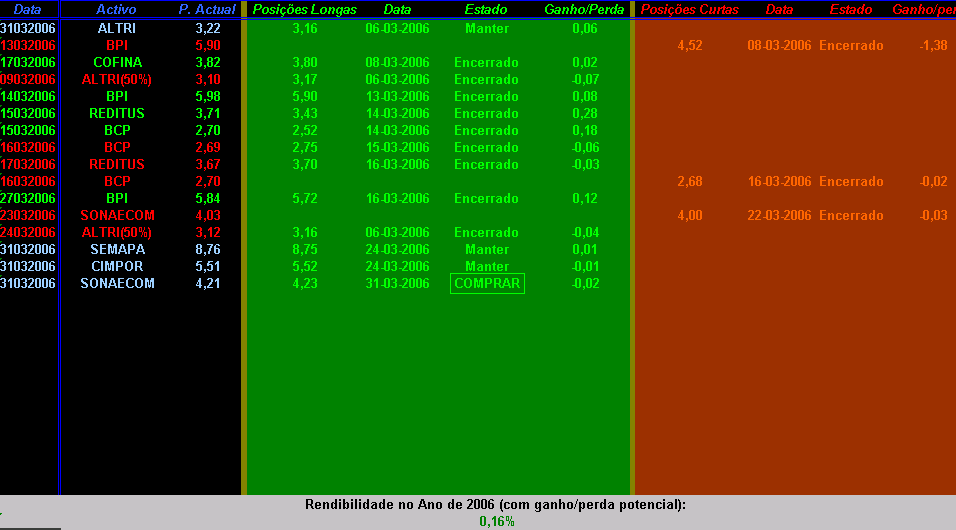Click the date 13-03-2006 in long positions
Screen dimensions: 956x530
[398, 96]
